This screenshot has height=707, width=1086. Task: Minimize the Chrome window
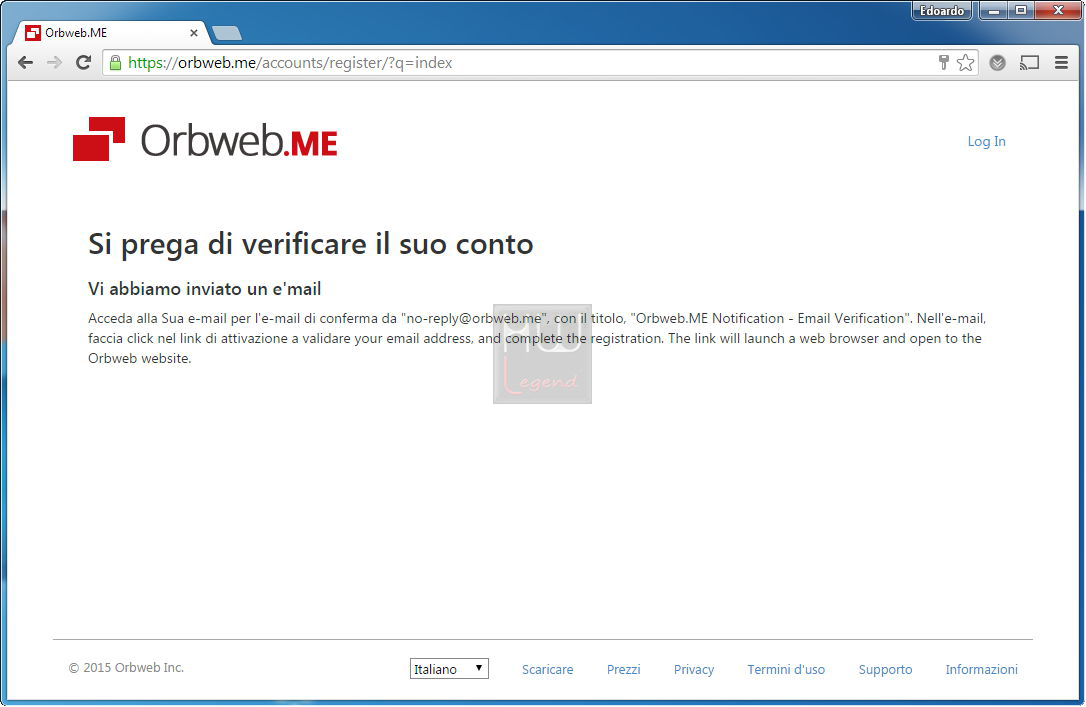(993, 10)
